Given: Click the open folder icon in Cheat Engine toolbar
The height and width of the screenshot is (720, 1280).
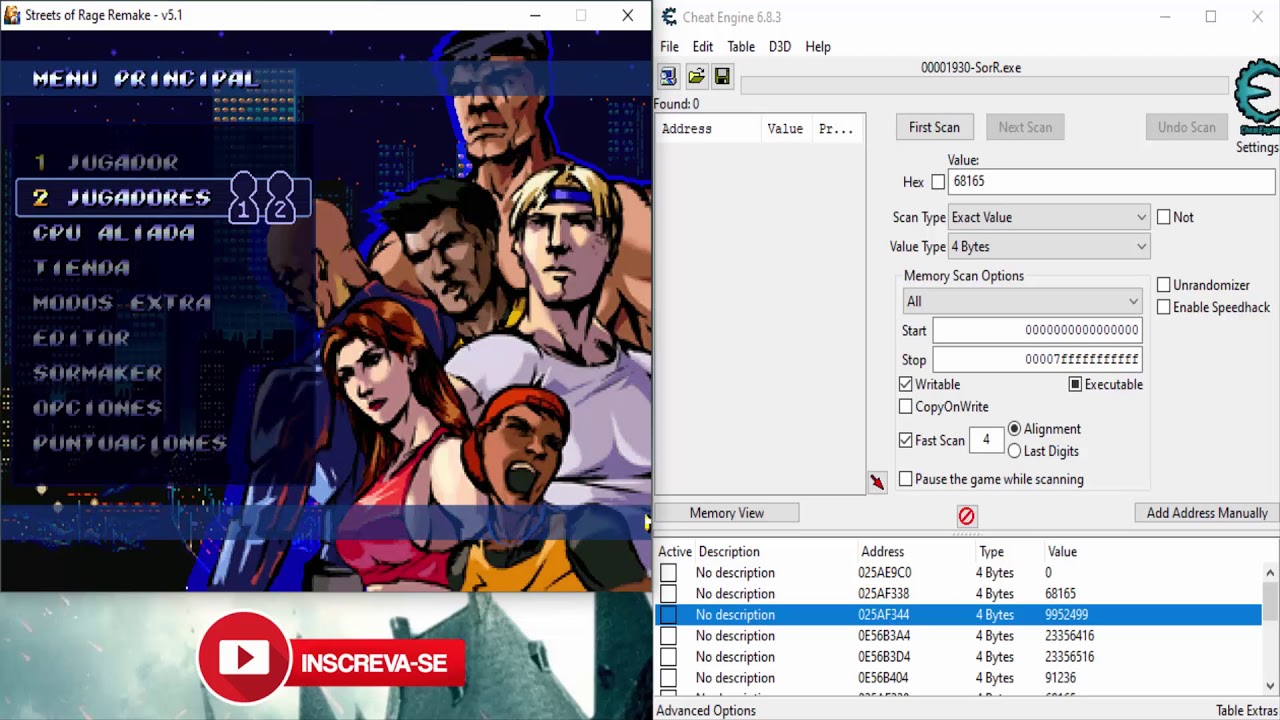Looking at the screenshot, I should [695, 76].
